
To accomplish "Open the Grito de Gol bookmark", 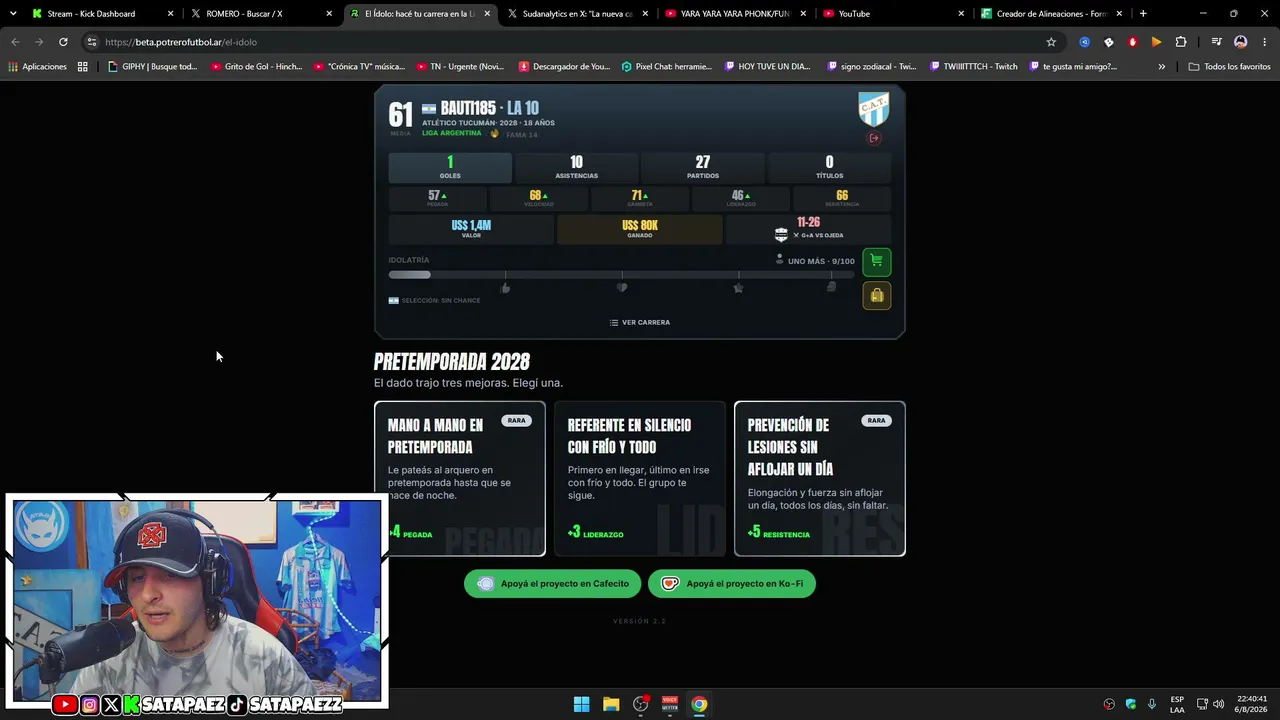I will [x=255, y=67].
